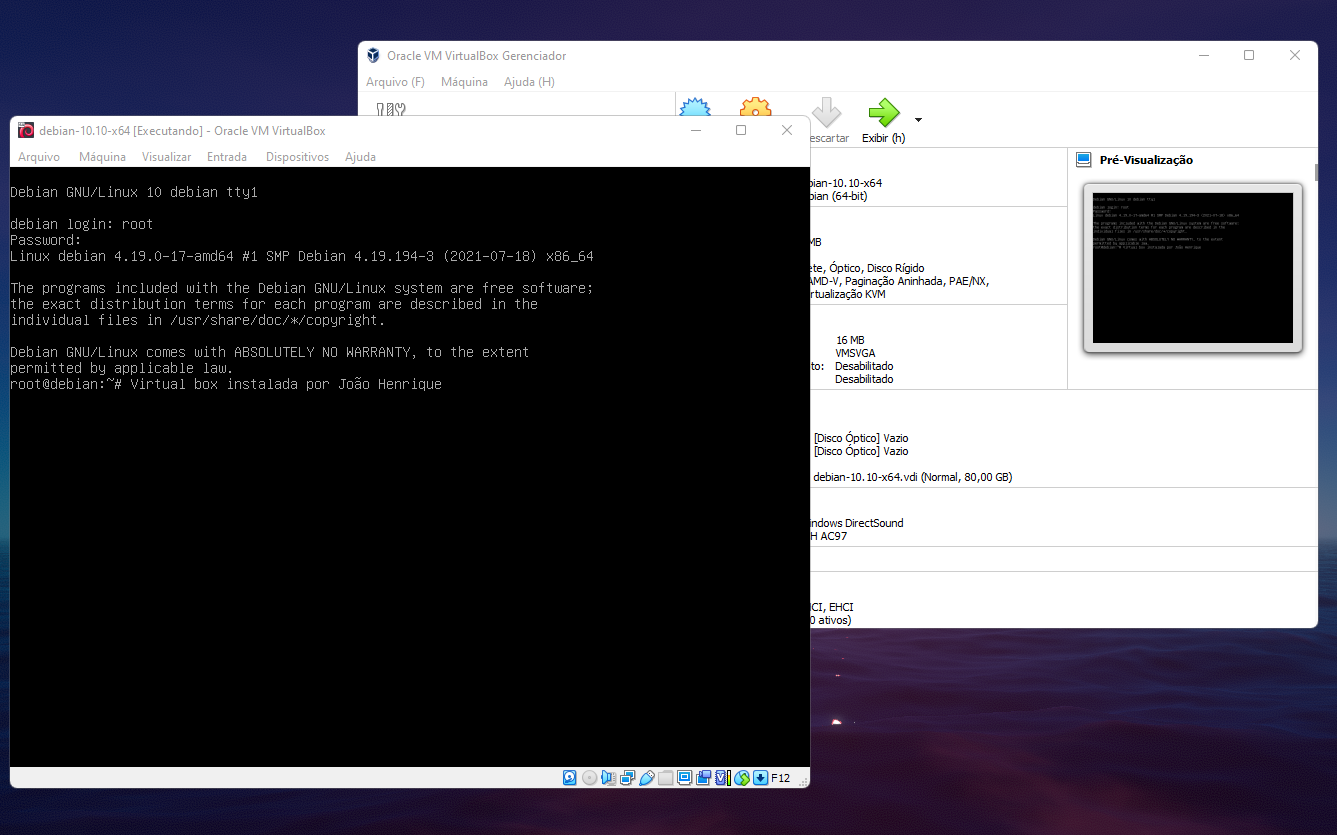The width and height of the screenshot is (1337, 835).
Task: Click the network adapter icon in VM status bar
Action: 627,777
